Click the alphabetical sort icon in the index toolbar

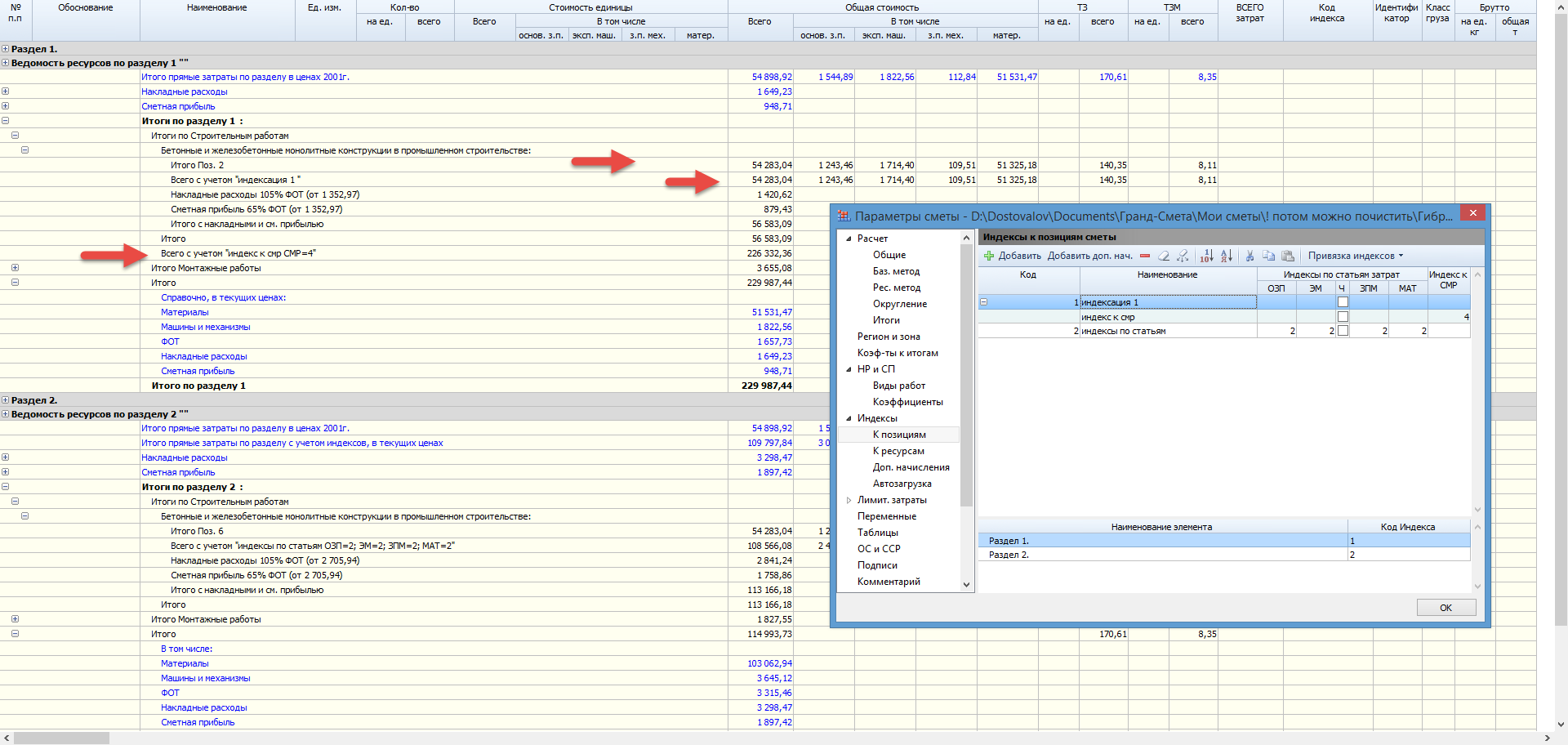coord(1227,256)
